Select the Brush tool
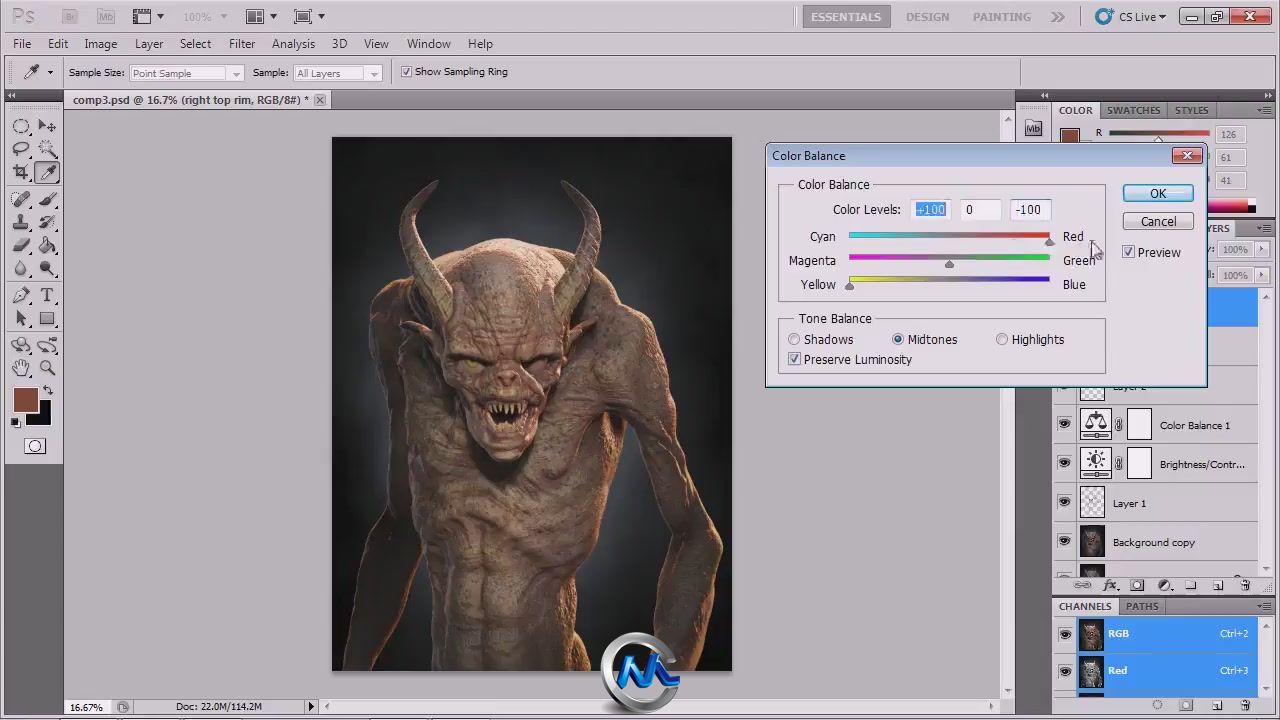This screenshot has height=720, width=1280. point(47,200)
